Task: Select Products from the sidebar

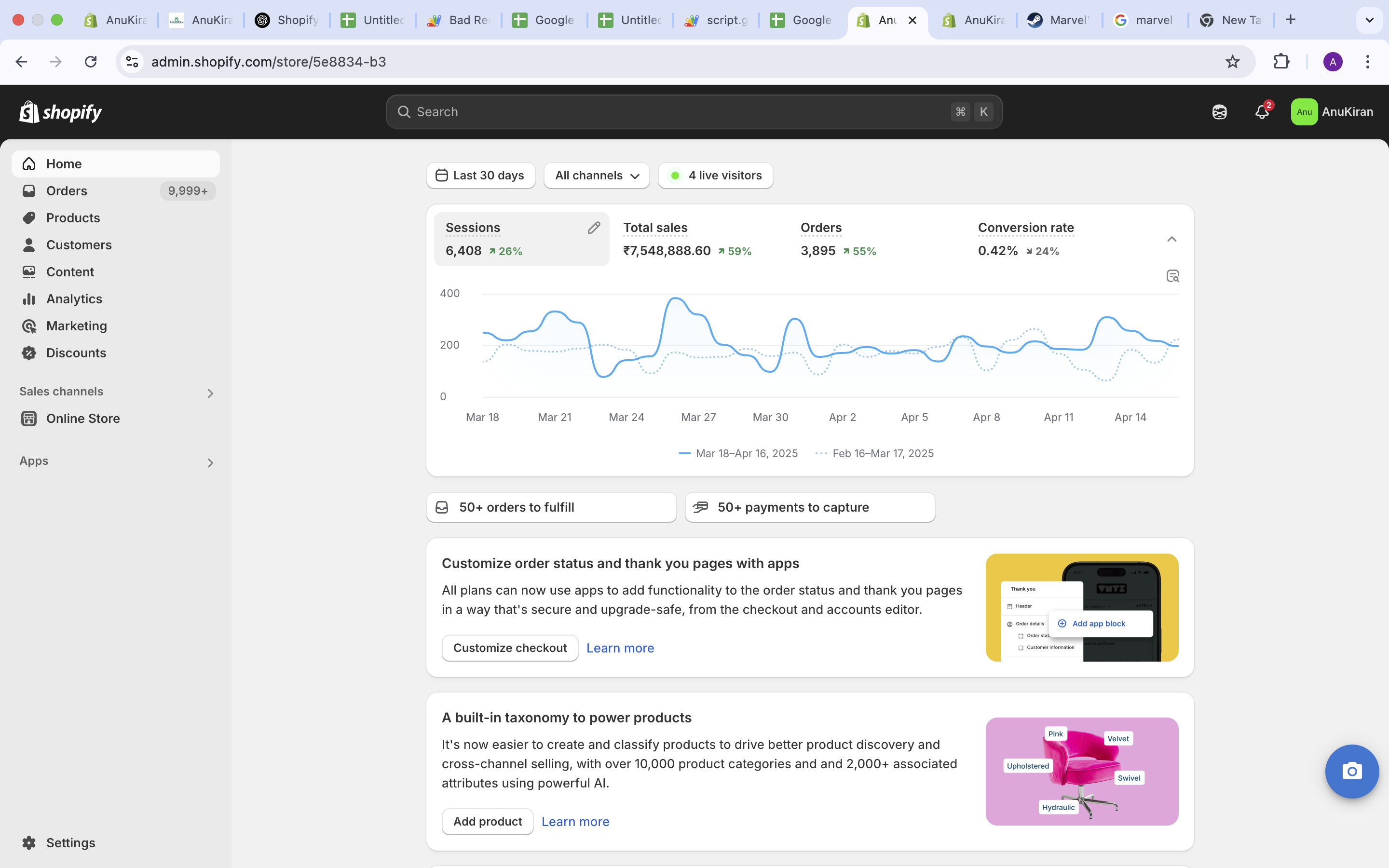Action: coord(72,217)
